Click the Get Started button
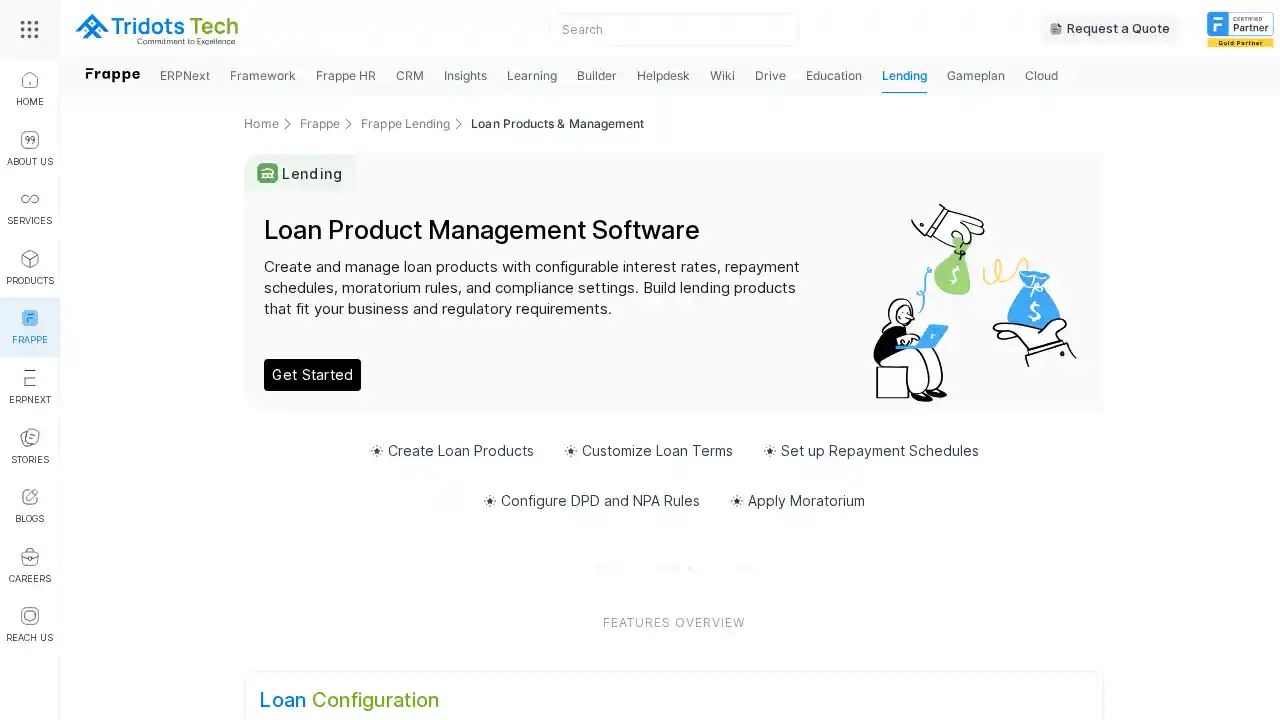The image size is (1280, 720). click(312, 375)
